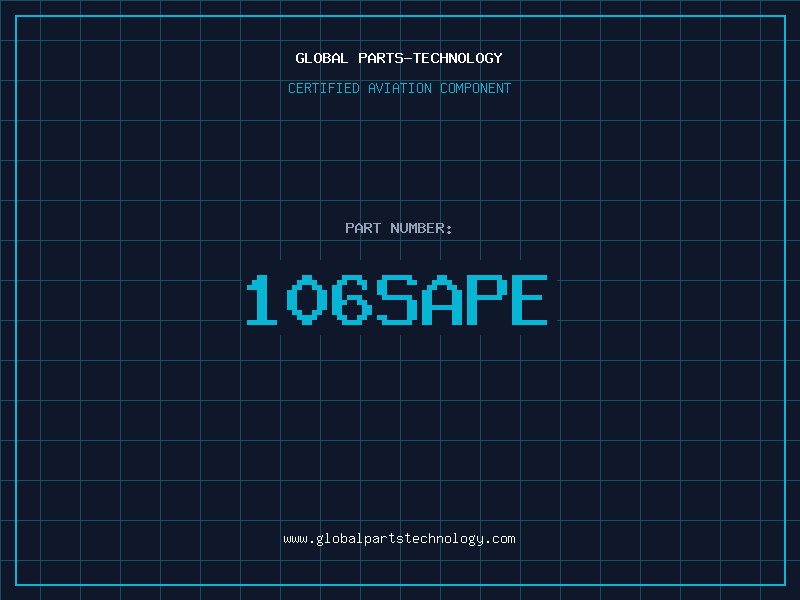The image size is (800, 600).
Task: Click the PART NUMBER: label
Action: (398, 228)
